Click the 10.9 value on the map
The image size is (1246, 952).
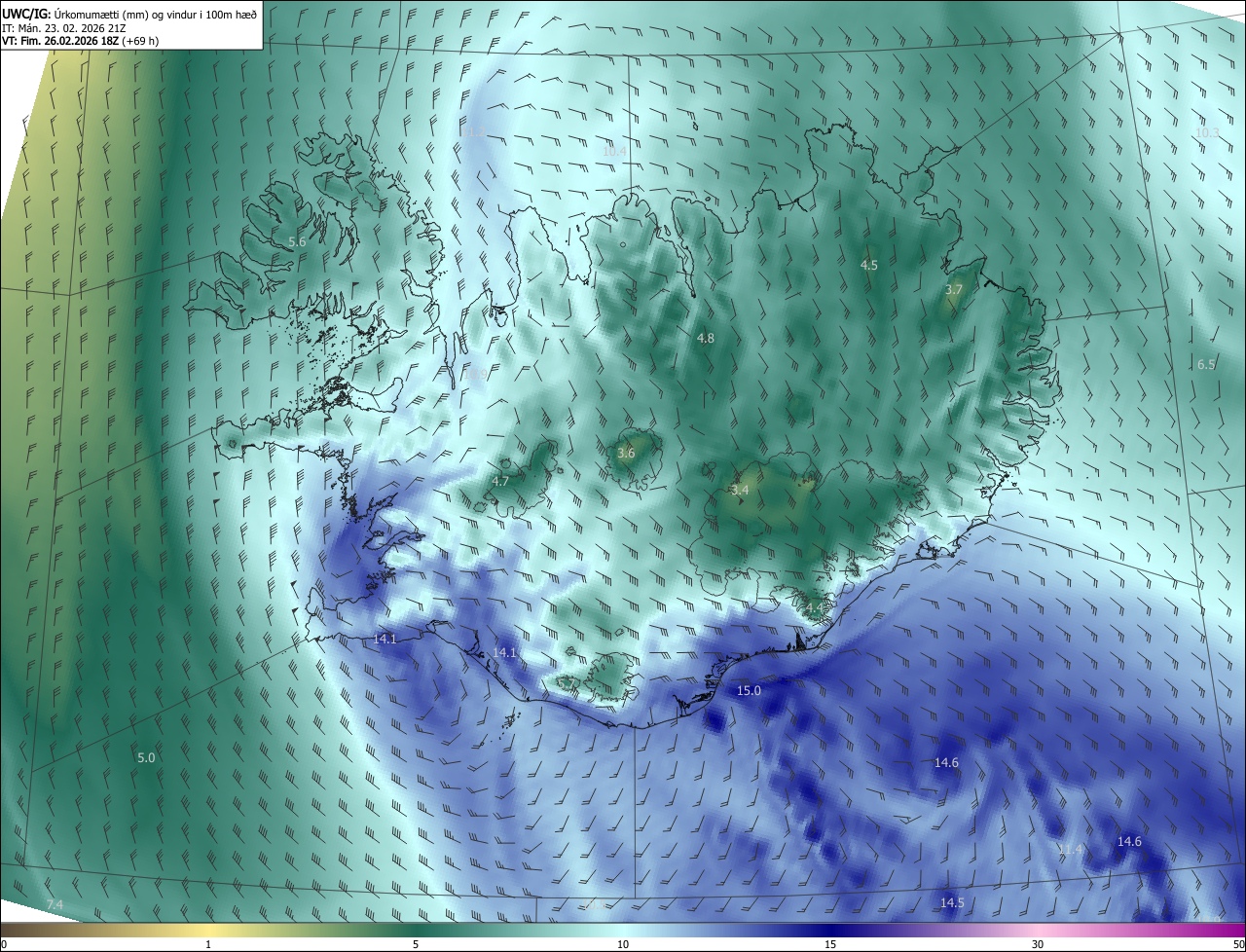coord(474,374)
